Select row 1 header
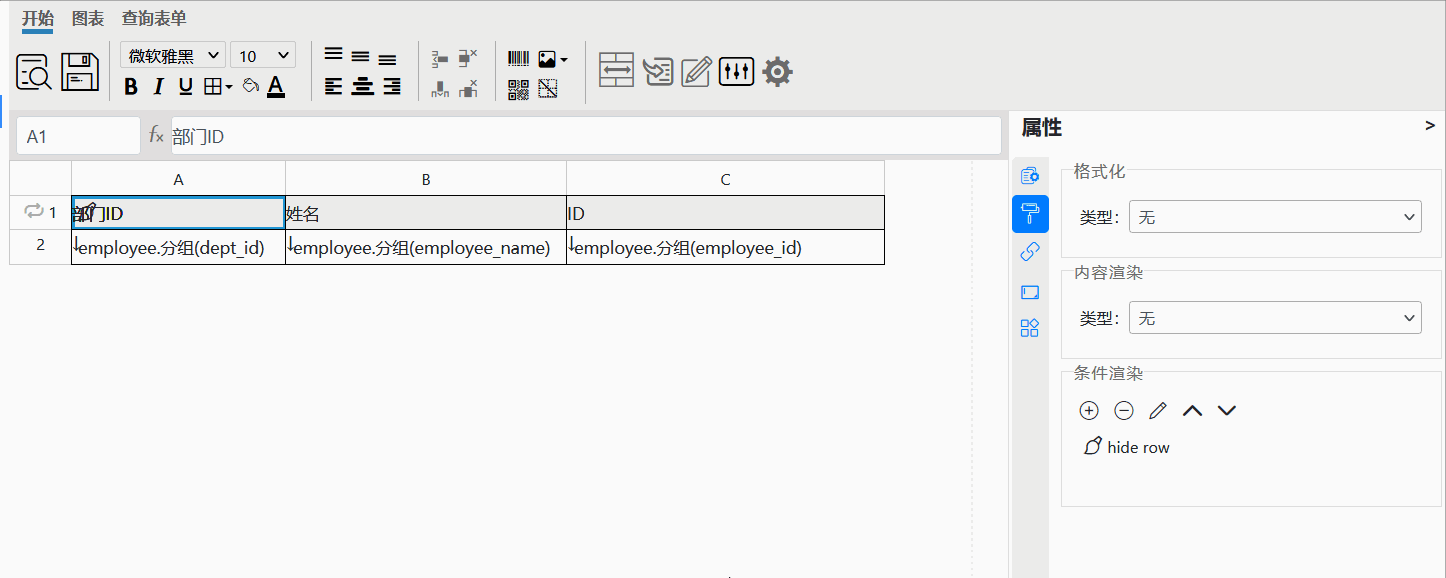 [40, 212]
